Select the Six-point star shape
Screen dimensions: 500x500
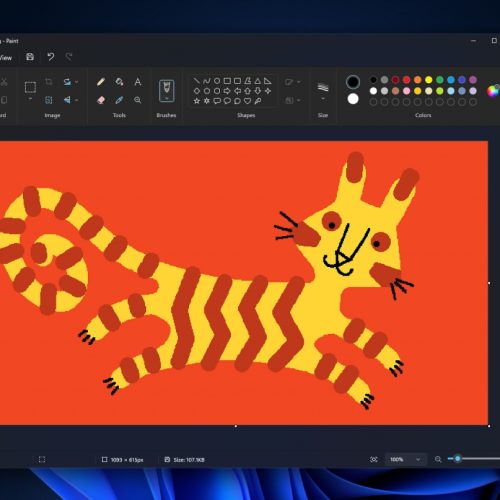point(207,101)
